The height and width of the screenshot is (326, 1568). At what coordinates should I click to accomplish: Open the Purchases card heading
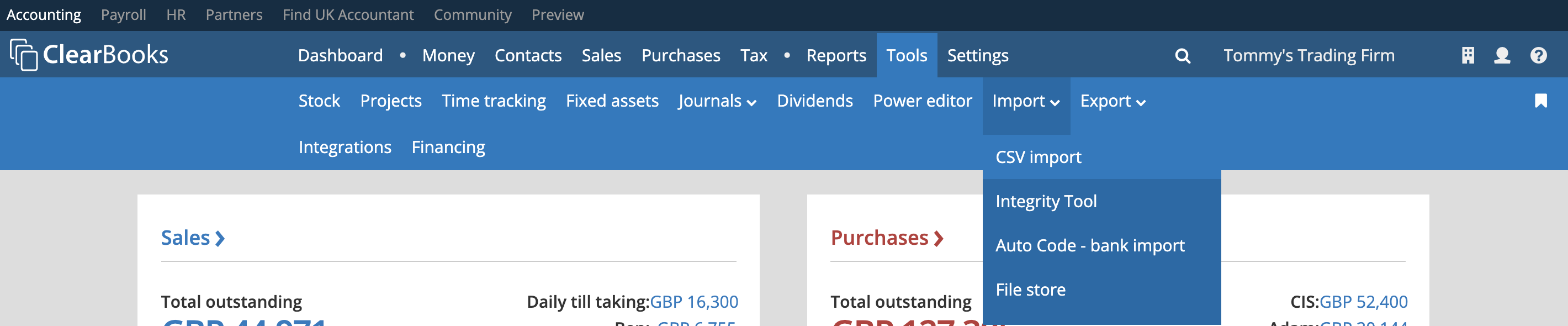[886, 238]
